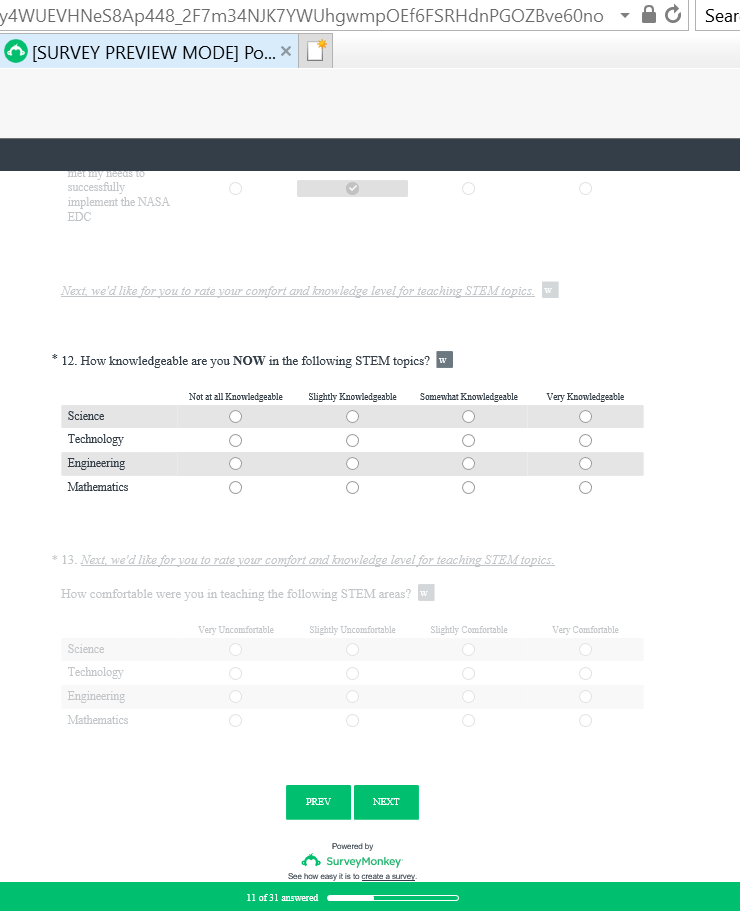Click the padlock security icon
The image size is (740, 911).
pyautogui.click(x=649, y=15)
